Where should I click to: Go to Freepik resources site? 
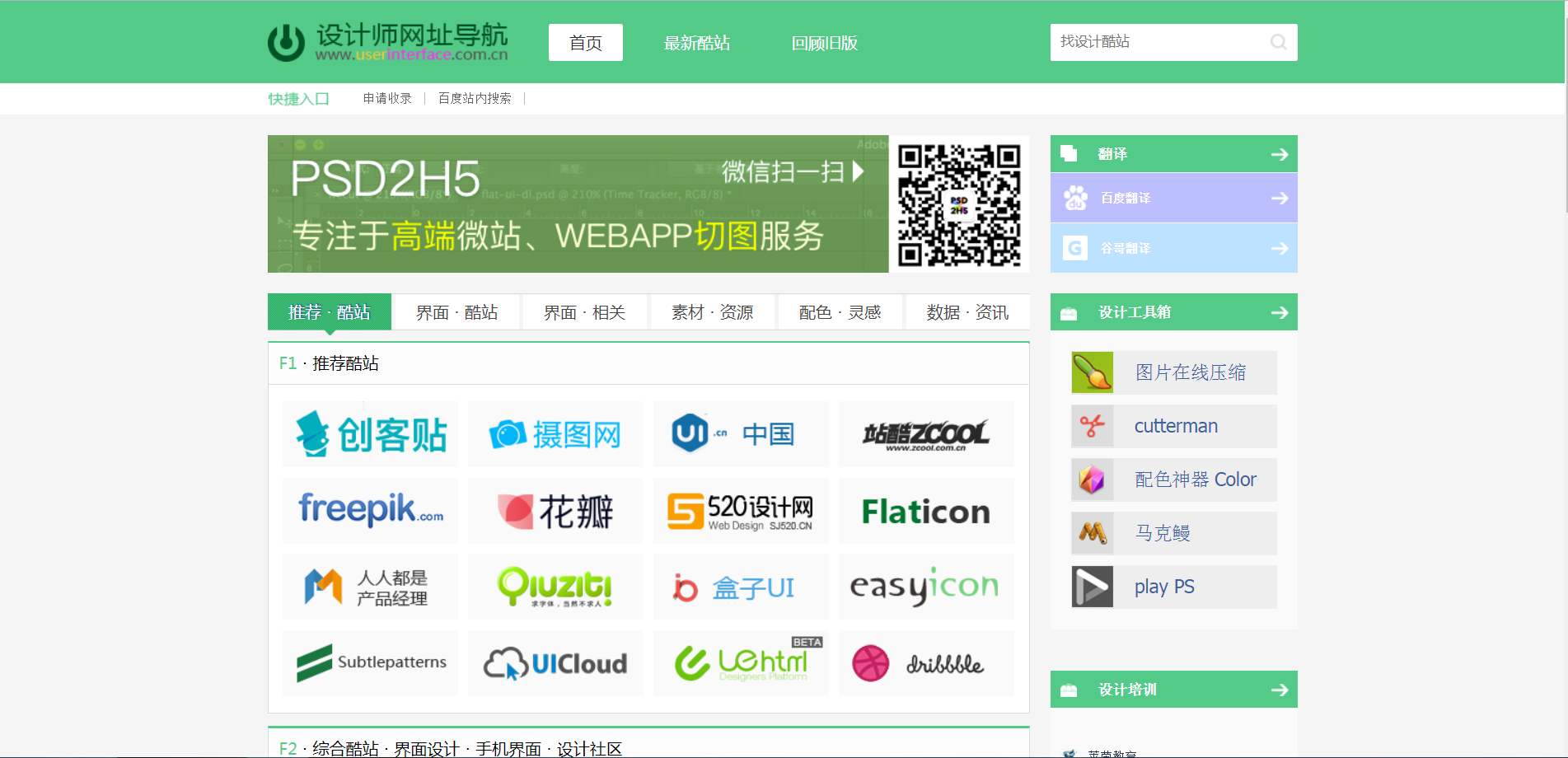point(369,511)
